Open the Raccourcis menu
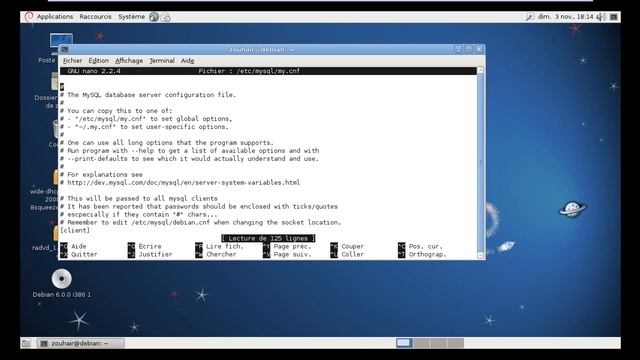The image size is (640, 360). (x=95, y=17)
